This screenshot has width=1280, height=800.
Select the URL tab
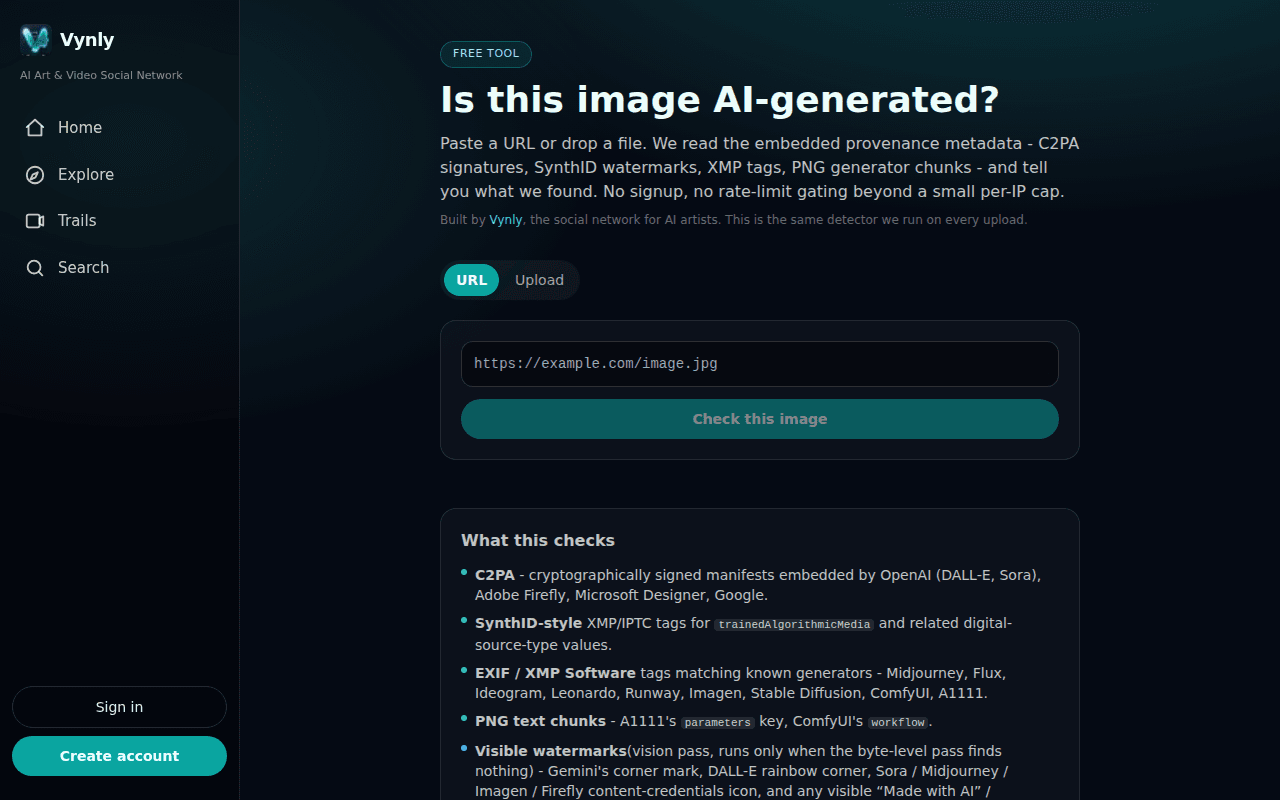point(472,280)
